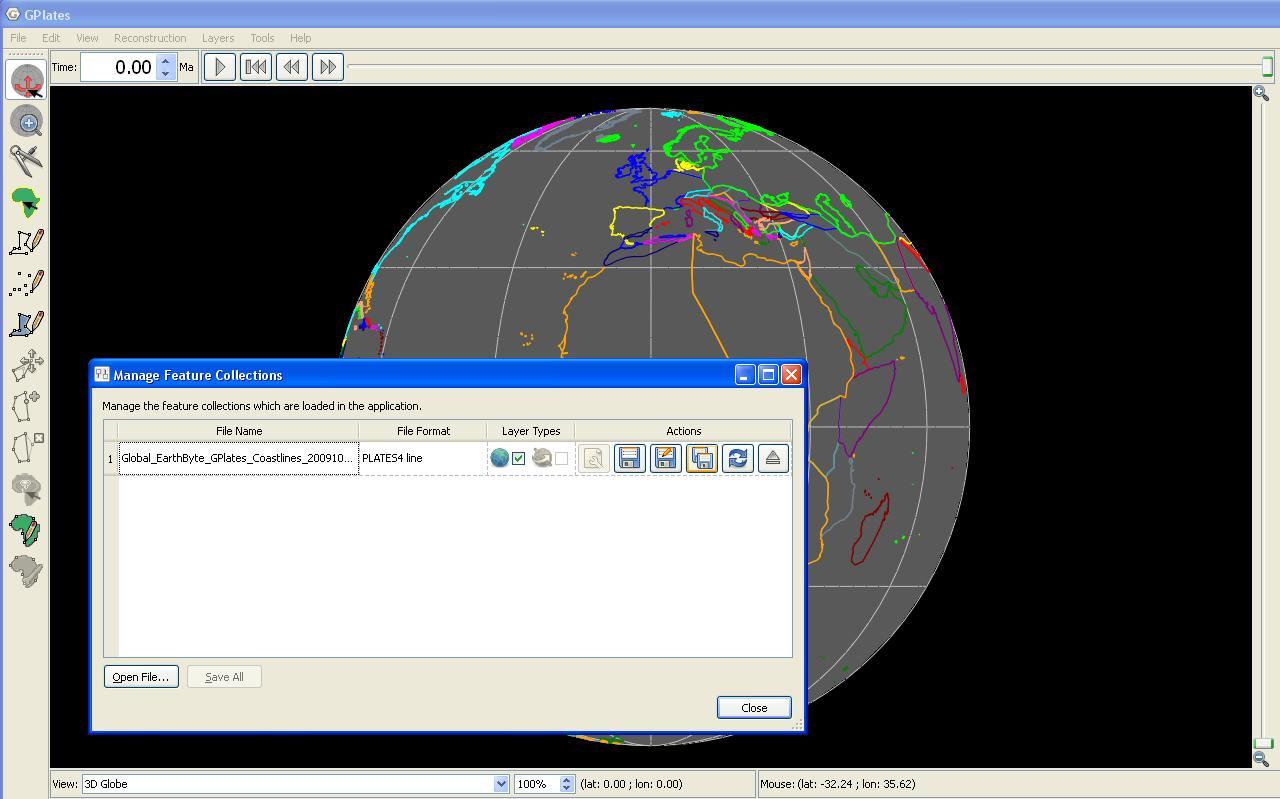The height and width of the screenshot is (799, 1280).
Task: Activate the Digitise Multi-point tool
Action: (26, 281)
